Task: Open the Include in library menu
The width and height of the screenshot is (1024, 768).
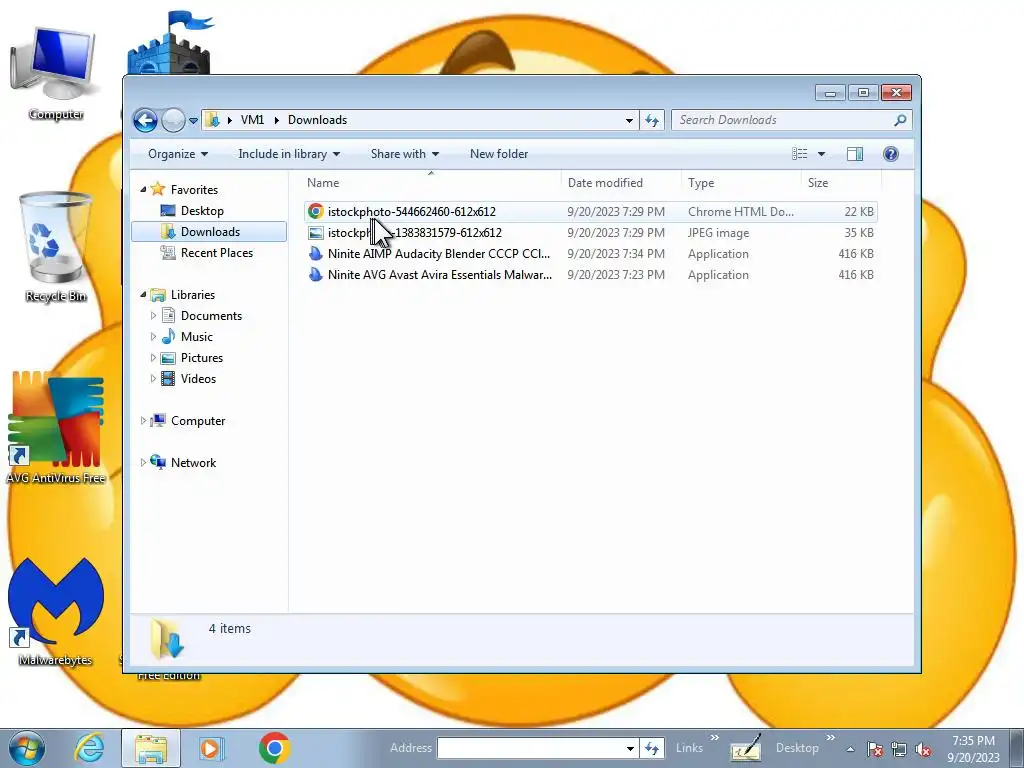Action: click(x=289, y=154)
